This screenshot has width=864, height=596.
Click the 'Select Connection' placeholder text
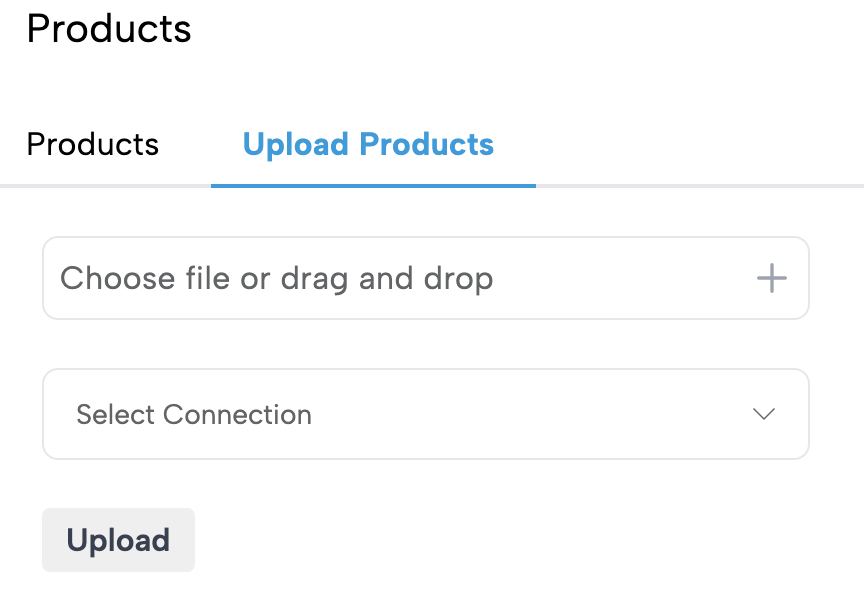(194, 414)
